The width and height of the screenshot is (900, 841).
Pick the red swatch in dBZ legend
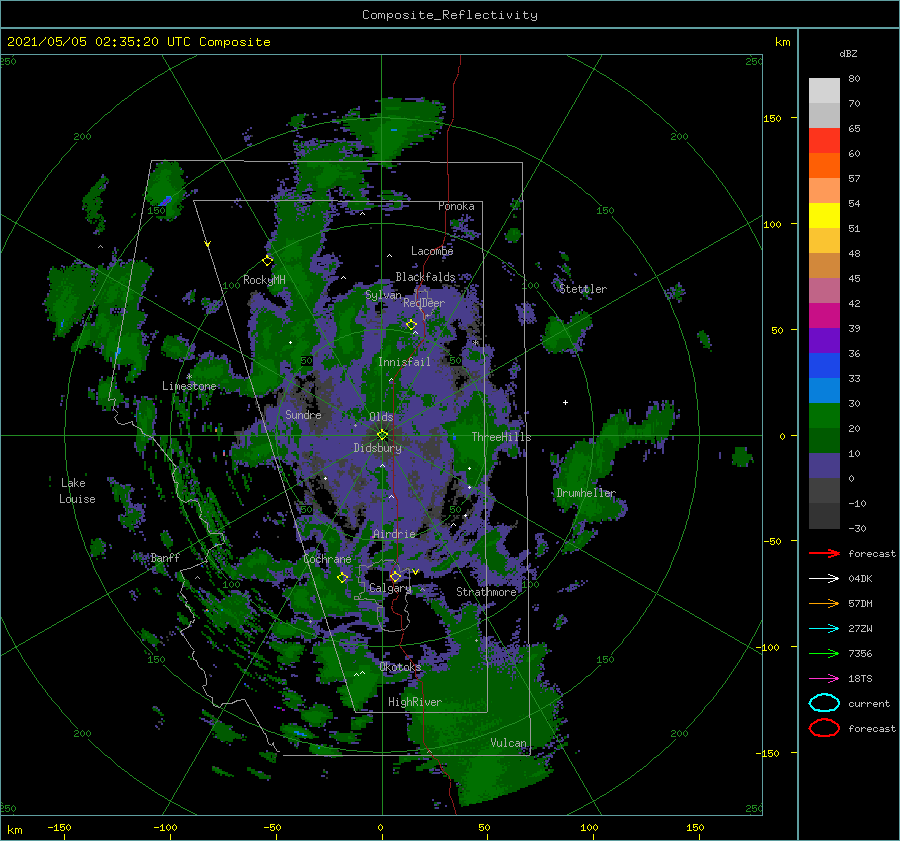pyautogui.click(x=824, y=141)
